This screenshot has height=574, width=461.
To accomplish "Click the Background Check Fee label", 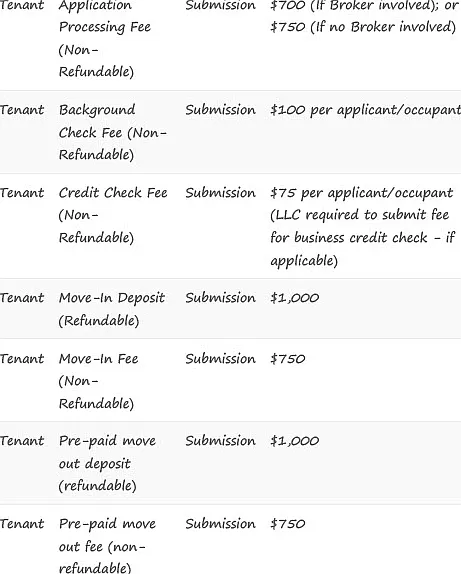I will tap(113, 132).
